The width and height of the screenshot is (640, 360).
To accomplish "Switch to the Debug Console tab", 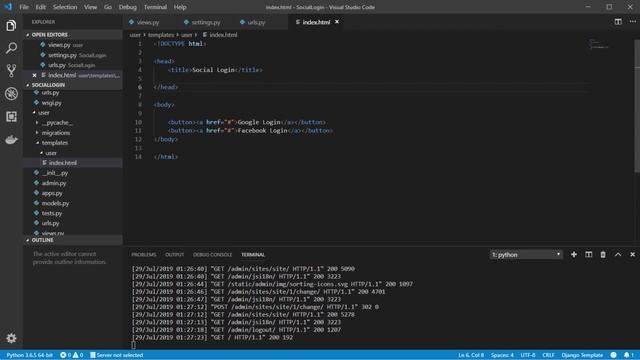I will [x=212, y=255].
